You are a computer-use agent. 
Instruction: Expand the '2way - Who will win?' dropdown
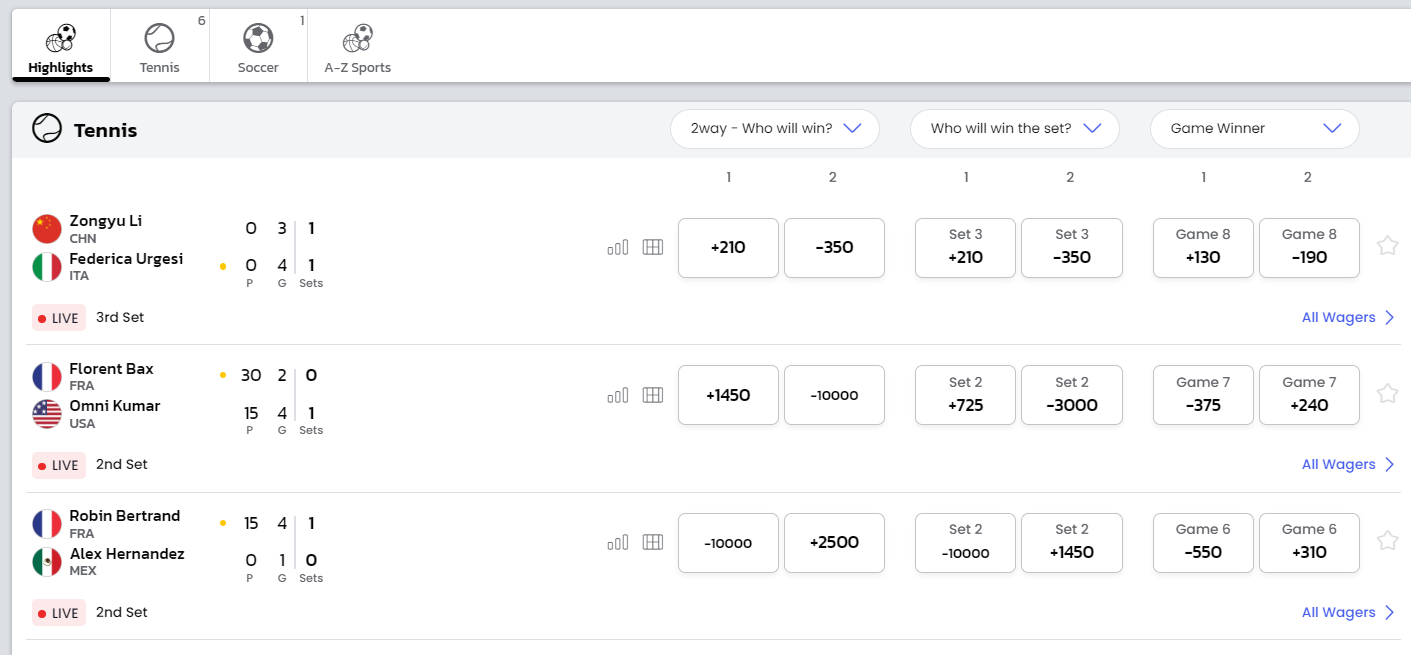coord(775,129)
